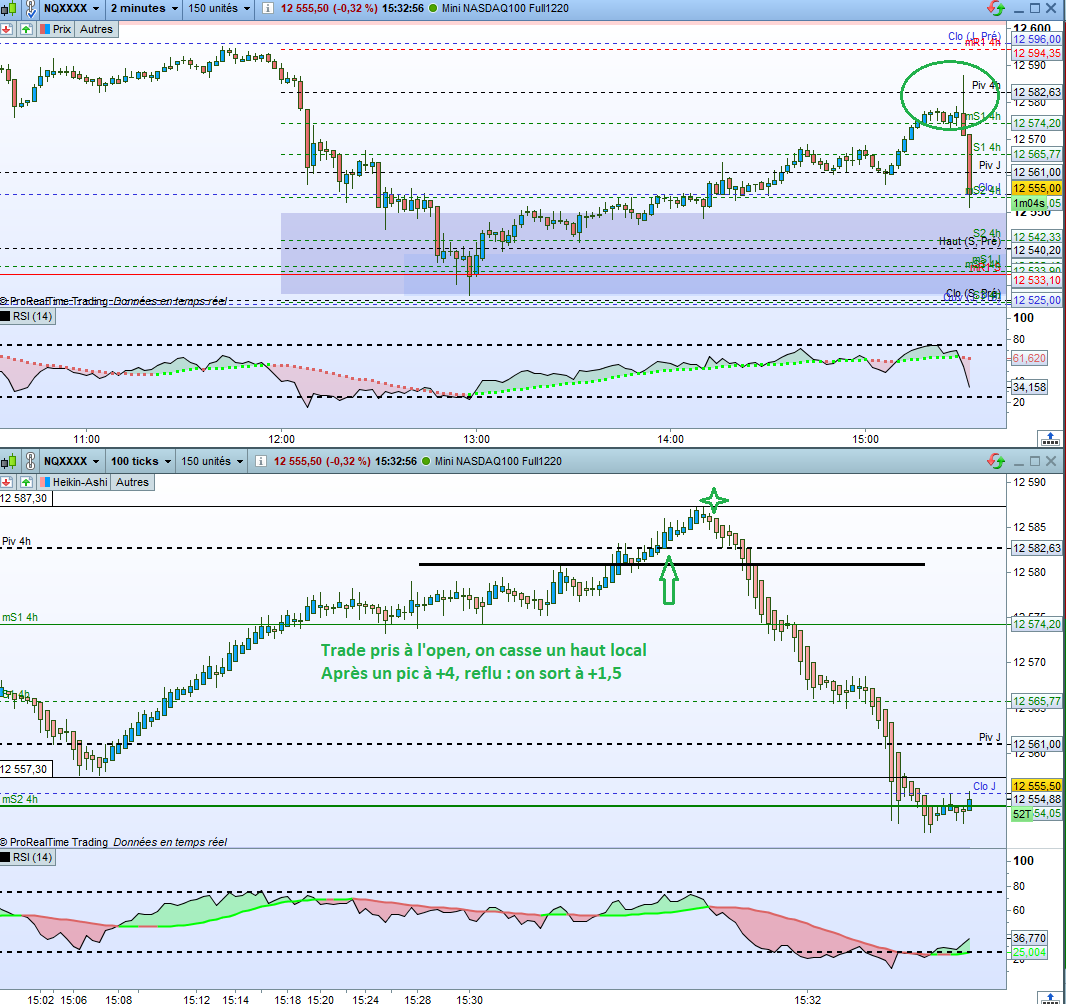
Task: Maximize the bottom chart window
Action: click(x=1035, y=462)
